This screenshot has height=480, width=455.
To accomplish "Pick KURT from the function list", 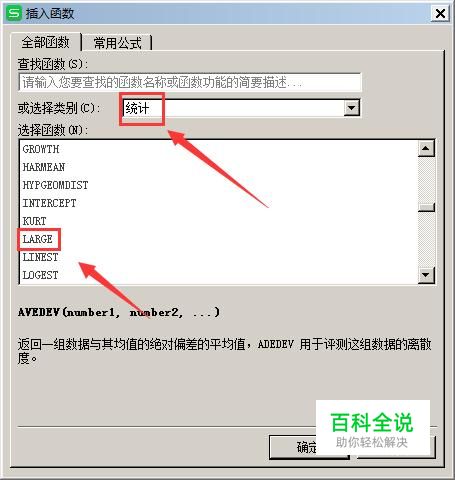I will [34, 221].
